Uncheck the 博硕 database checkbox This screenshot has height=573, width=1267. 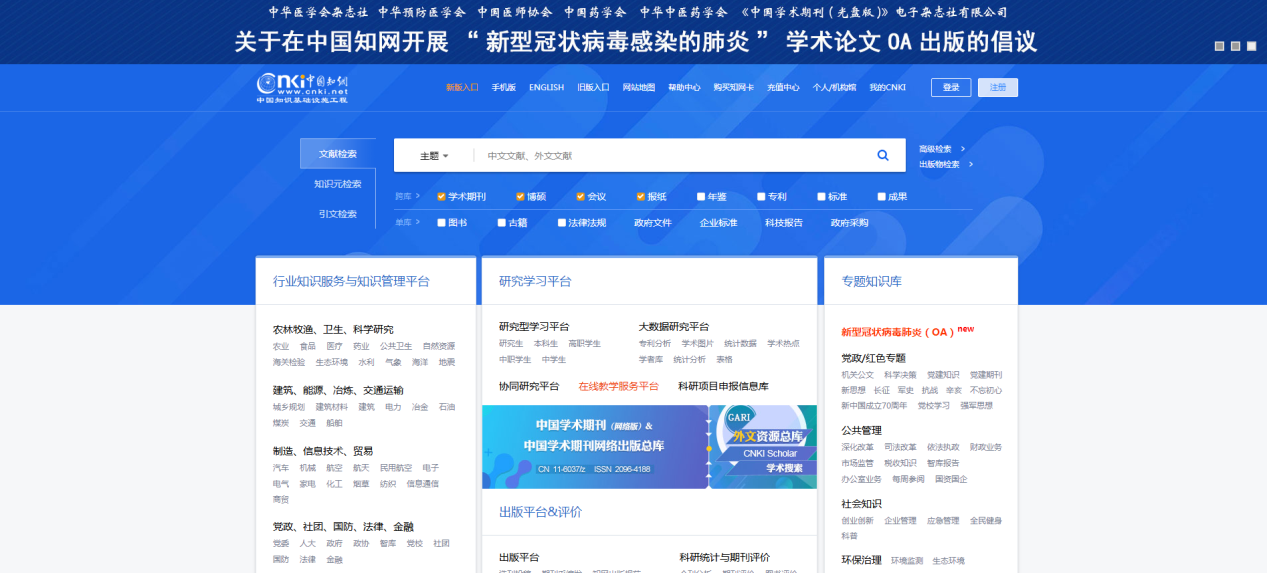(x=520, y=197)
